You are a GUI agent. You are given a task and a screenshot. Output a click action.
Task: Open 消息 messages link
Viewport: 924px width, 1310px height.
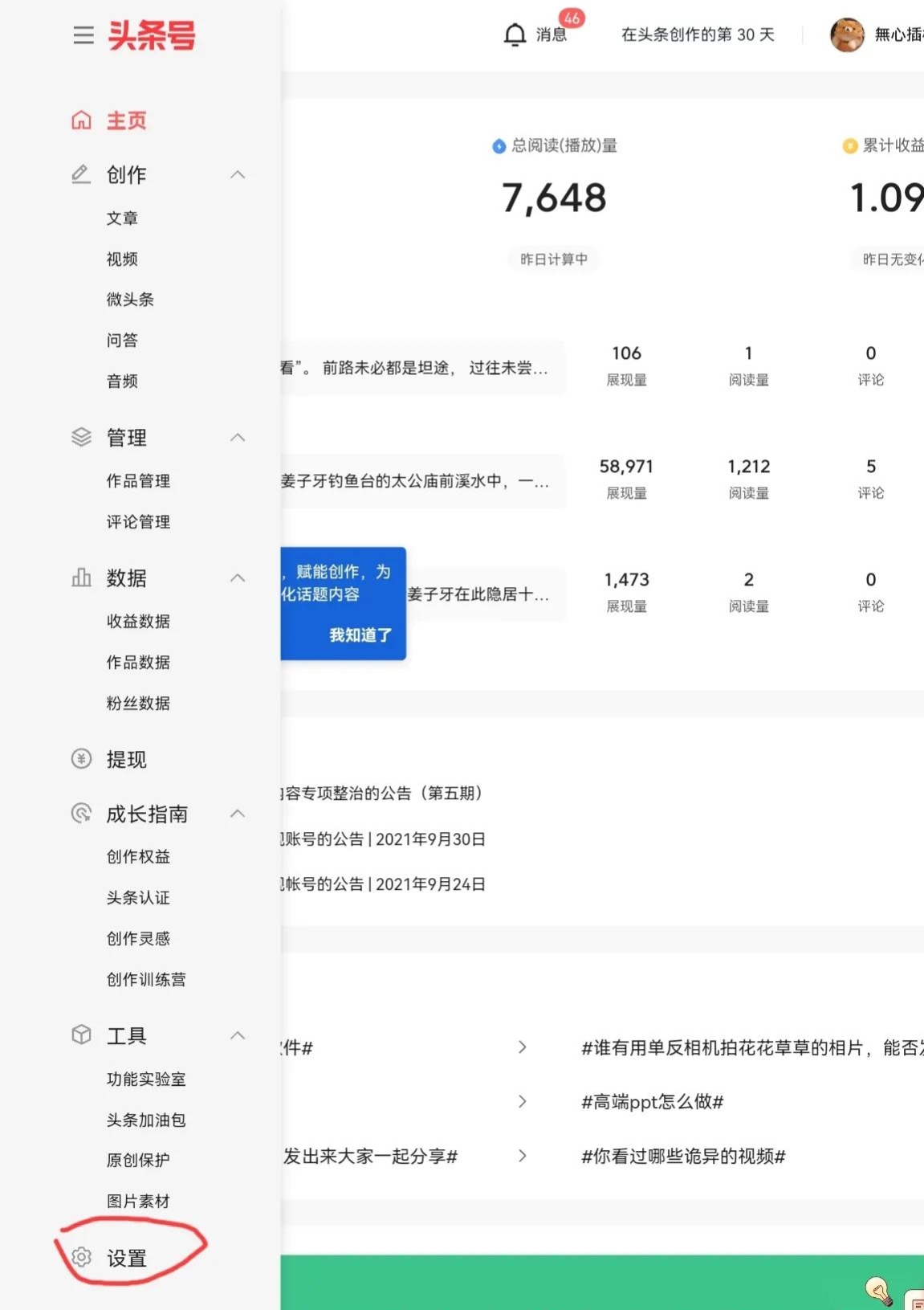[552, 35]
